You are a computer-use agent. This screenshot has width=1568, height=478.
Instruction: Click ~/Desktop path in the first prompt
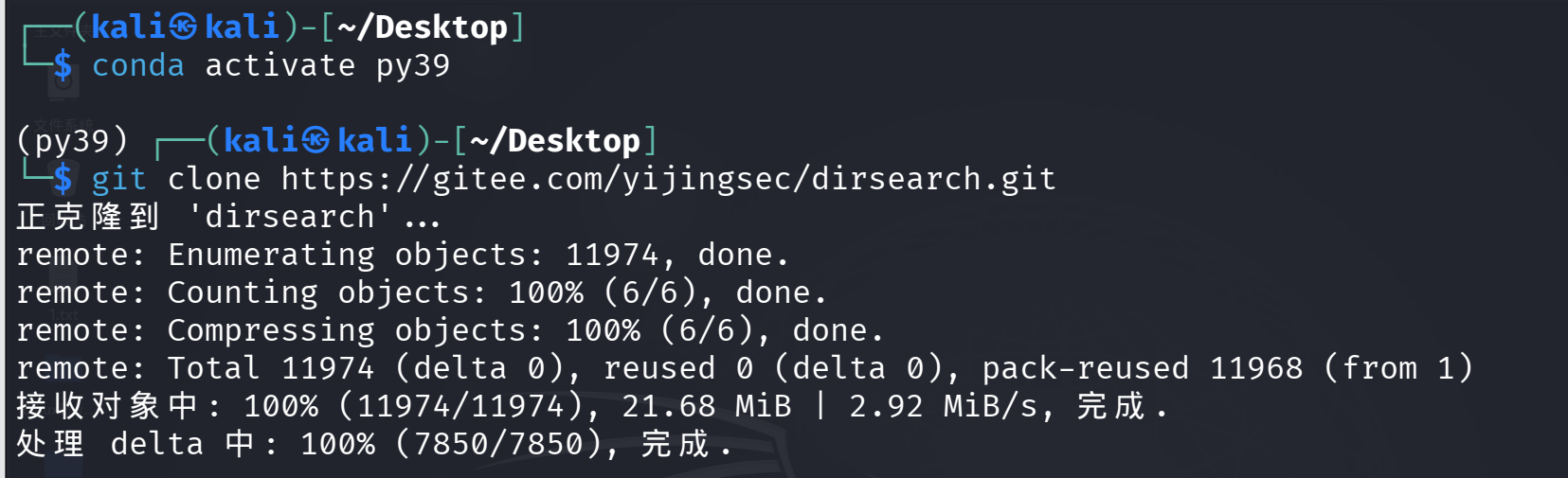(423, 27)
